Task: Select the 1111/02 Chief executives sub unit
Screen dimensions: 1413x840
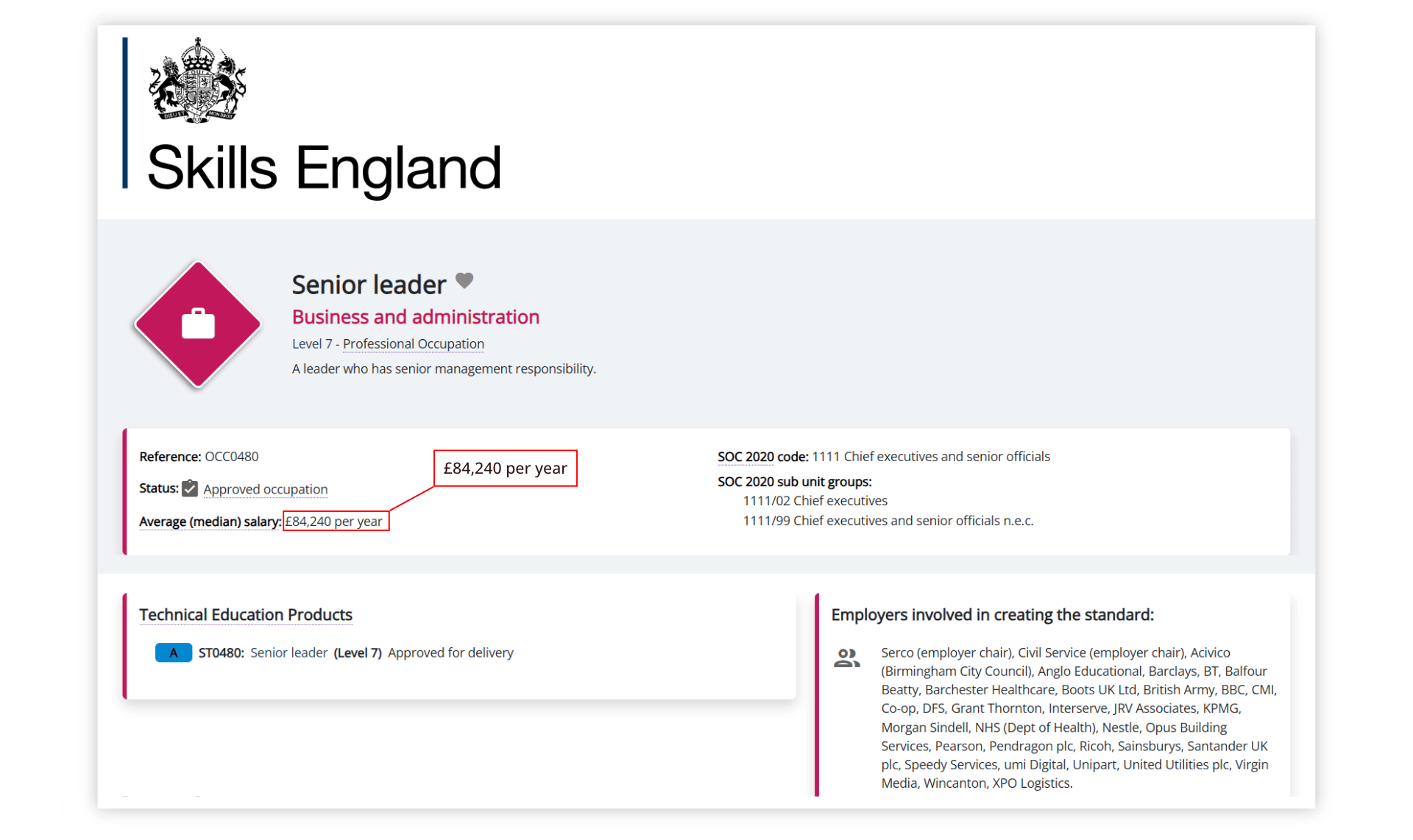Action: [815, 501]
